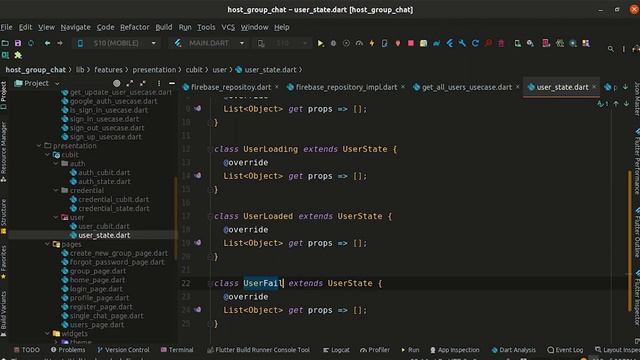Open the File menu

coord(7,27)
